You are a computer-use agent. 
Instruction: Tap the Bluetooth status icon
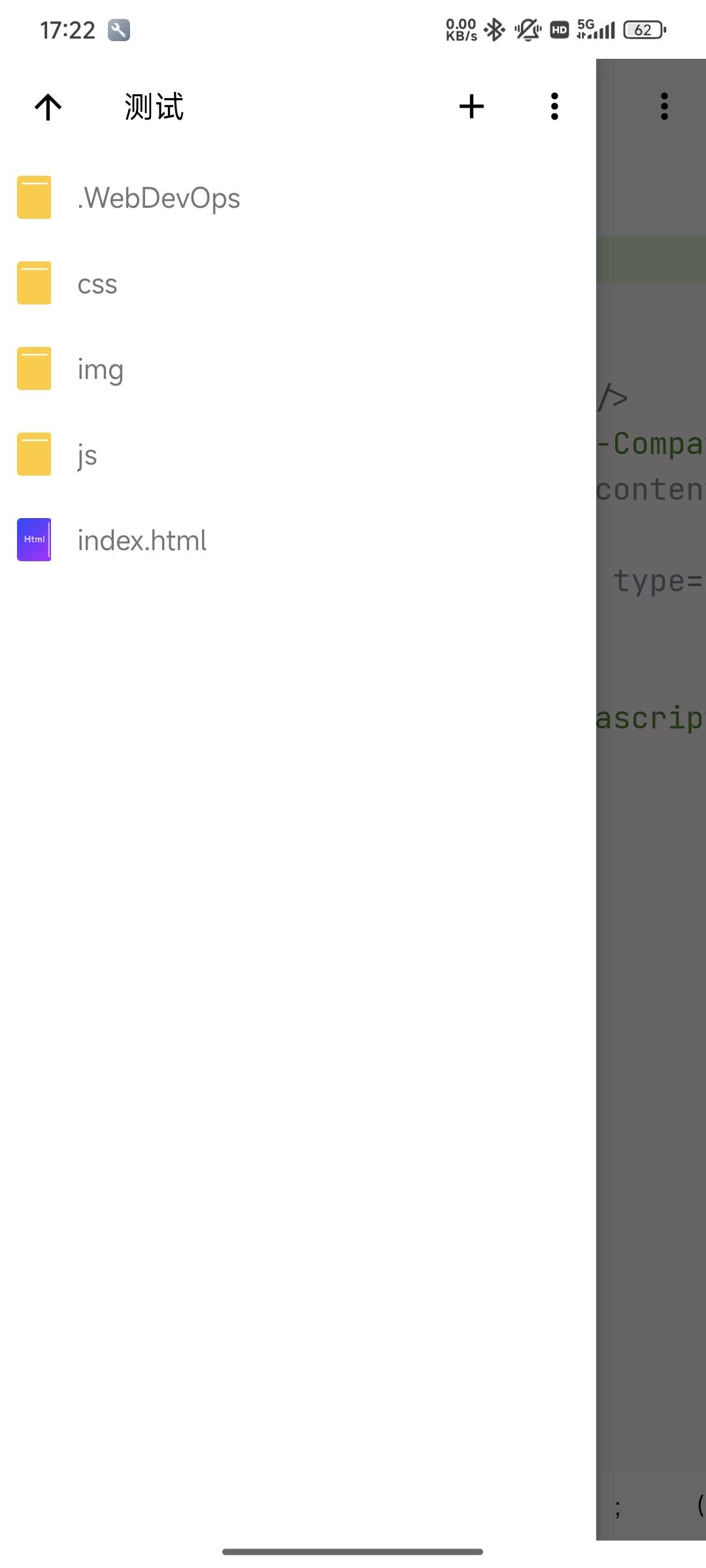(495, 30)
